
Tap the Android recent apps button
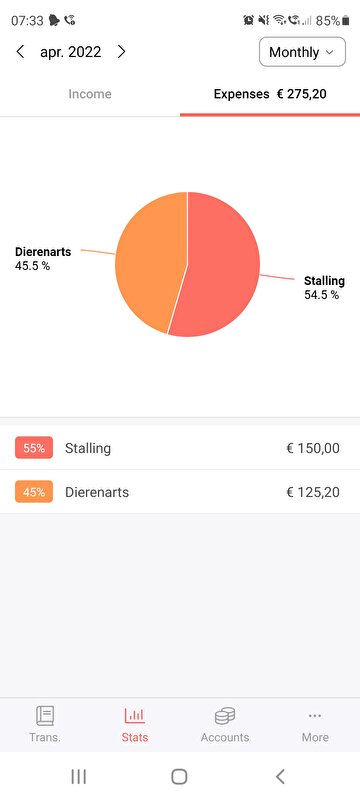[79, 777]
